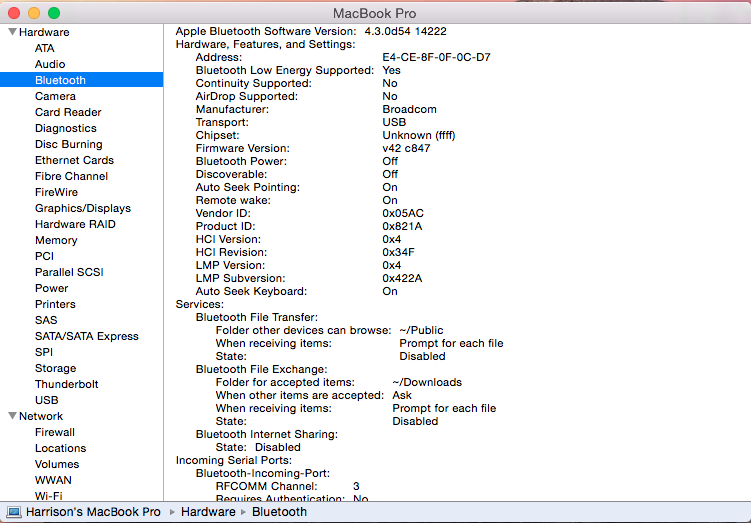Click the ~/Public folder value

point(421,330)
